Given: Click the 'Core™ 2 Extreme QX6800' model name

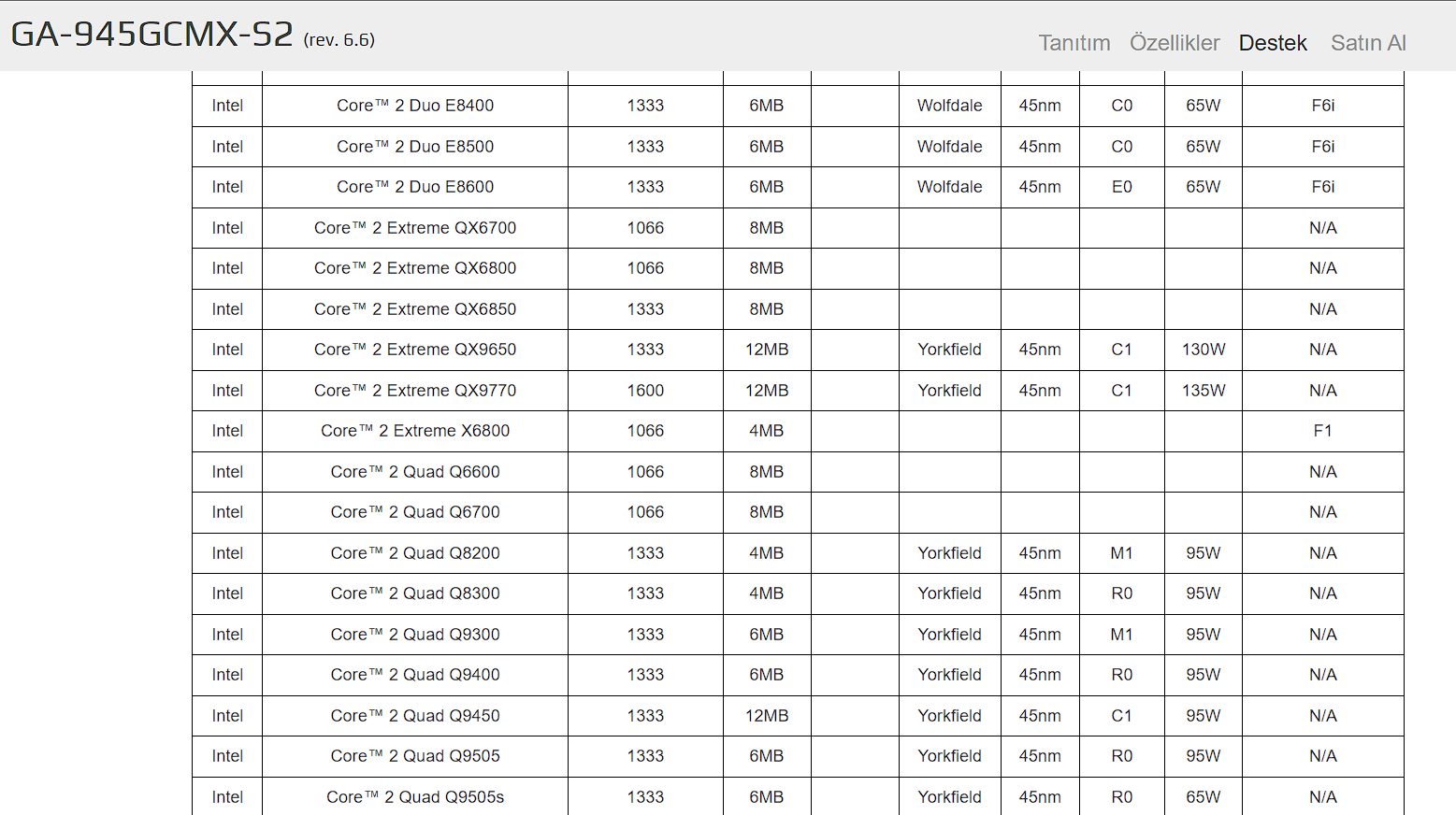Looking at the screenshot, I should [x=415, y=268].
